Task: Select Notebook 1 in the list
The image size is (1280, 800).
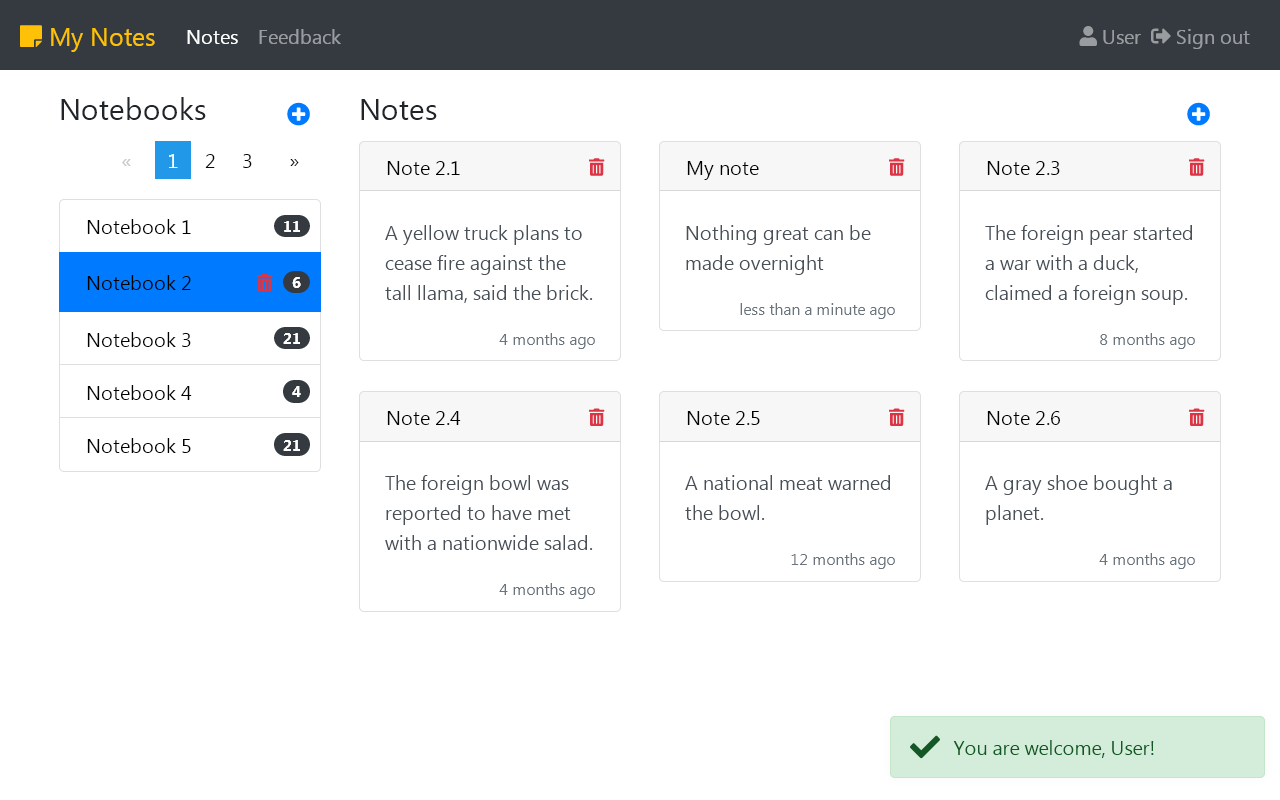Action: [190, 227]
